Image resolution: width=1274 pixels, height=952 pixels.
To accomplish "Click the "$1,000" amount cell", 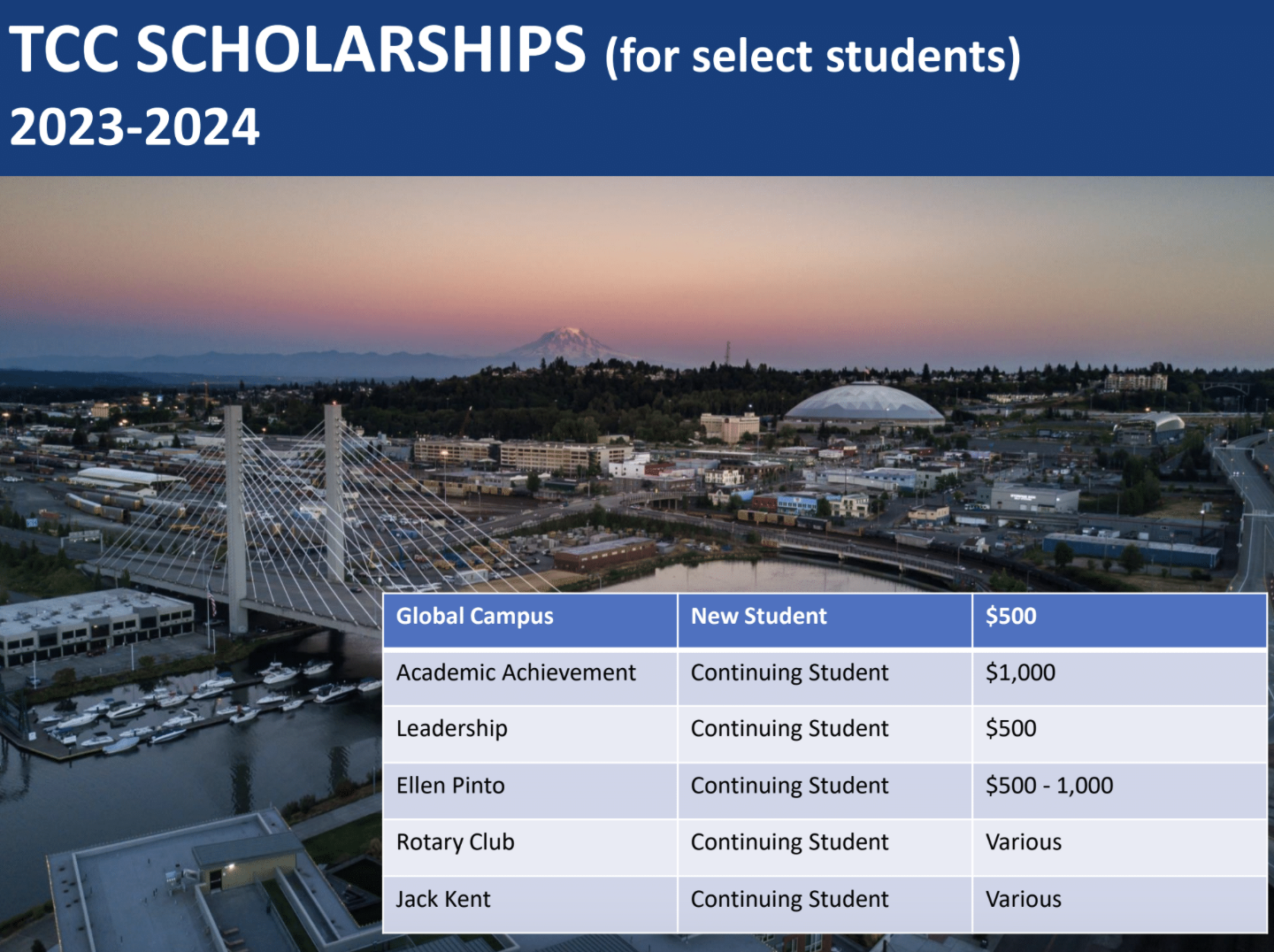I will [x=1020, y=673].
